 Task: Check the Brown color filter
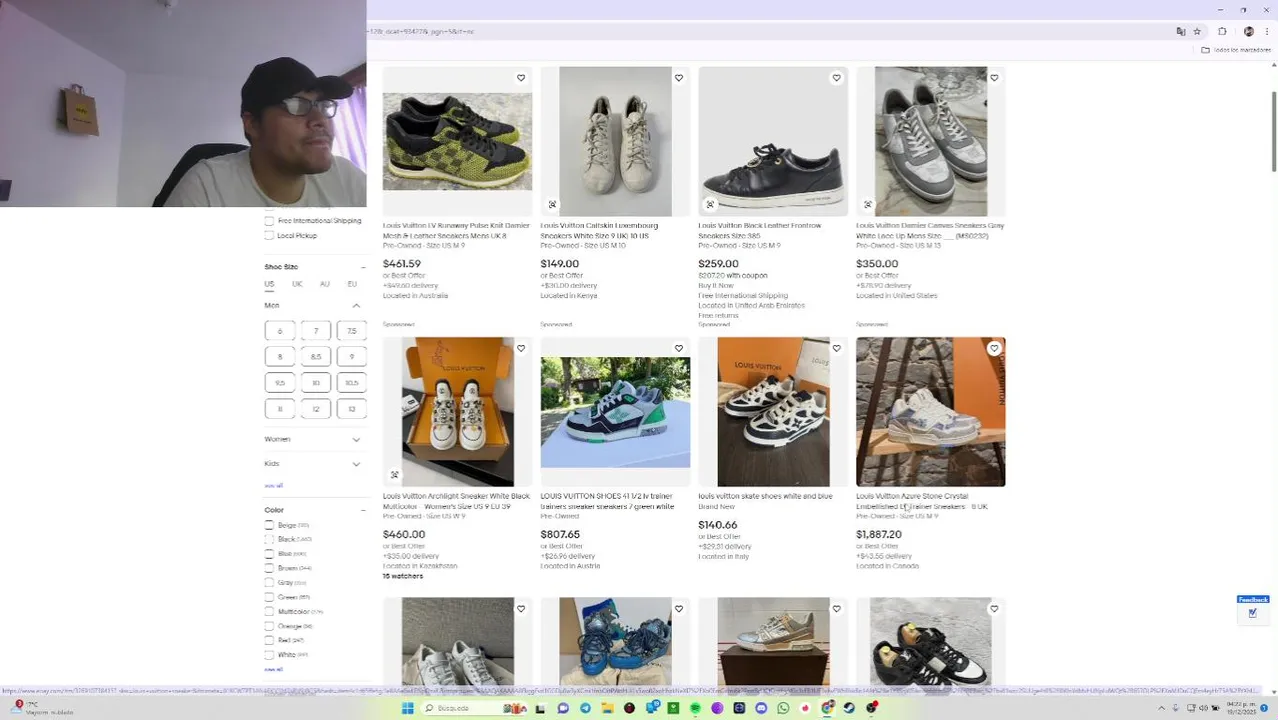click(x=269, y=568)
